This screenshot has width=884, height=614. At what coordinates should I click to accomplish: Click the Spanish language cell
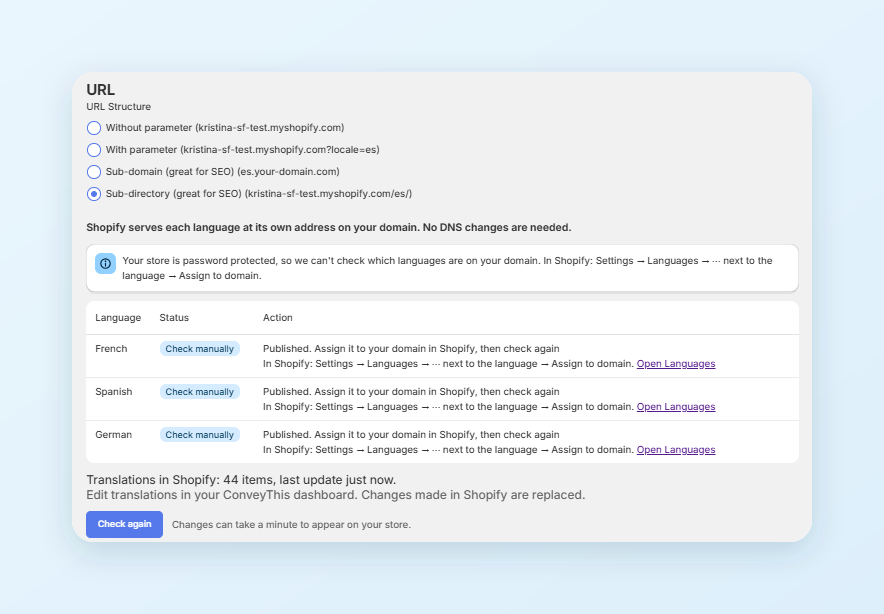(113, 391)
